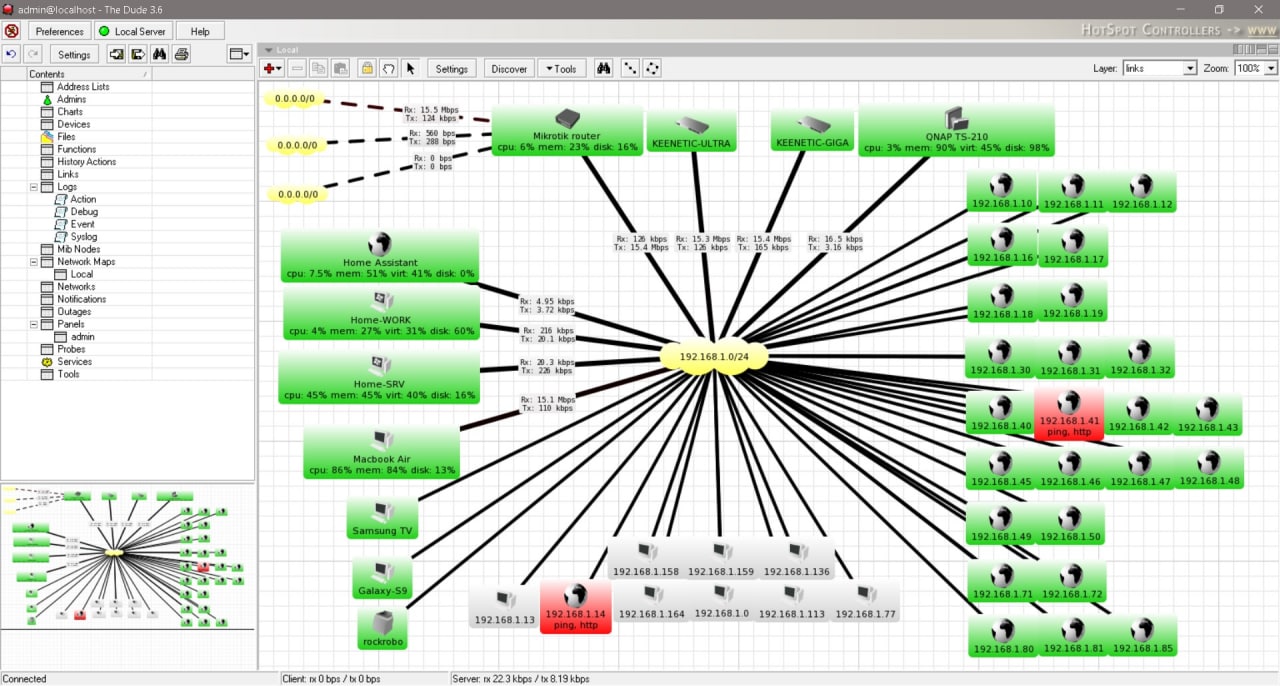Click the undo arrow icon
1280x686 pixels.
pyautogui.click(x=11, y=54)
